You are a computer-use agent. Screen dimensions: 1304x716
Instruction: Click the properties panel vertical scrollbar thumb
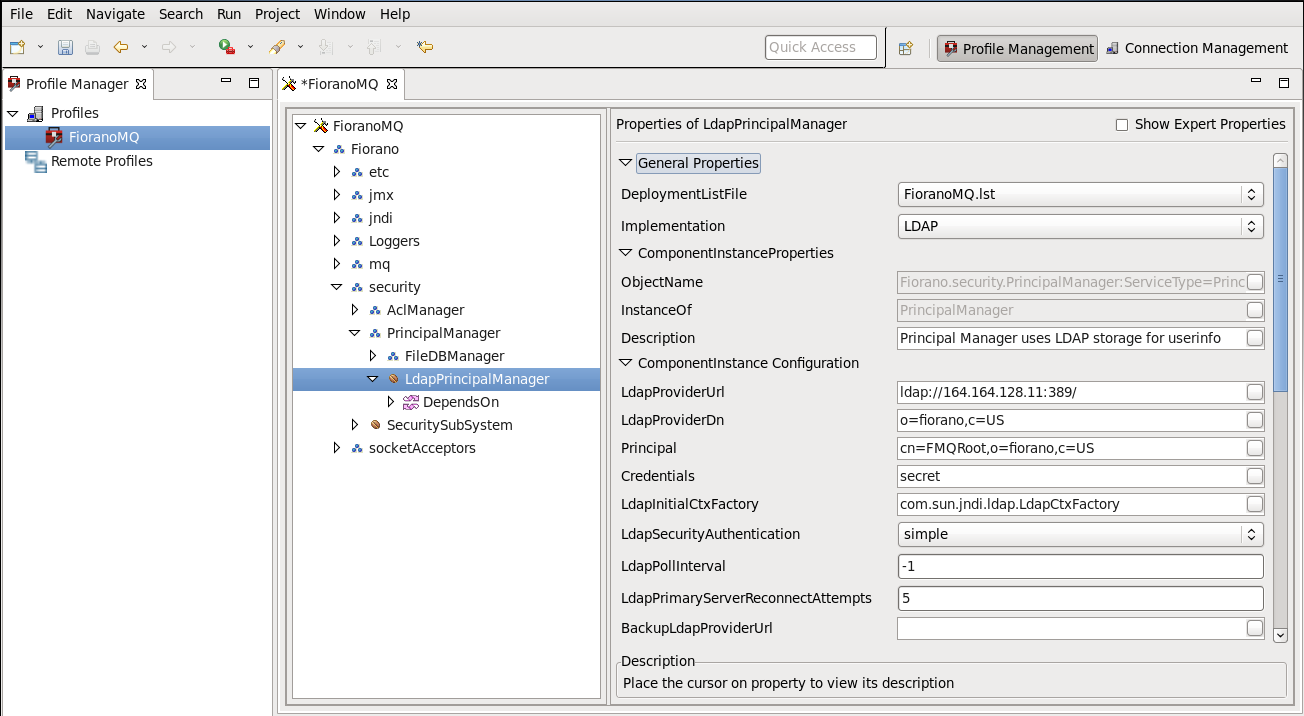[1280, 280]
